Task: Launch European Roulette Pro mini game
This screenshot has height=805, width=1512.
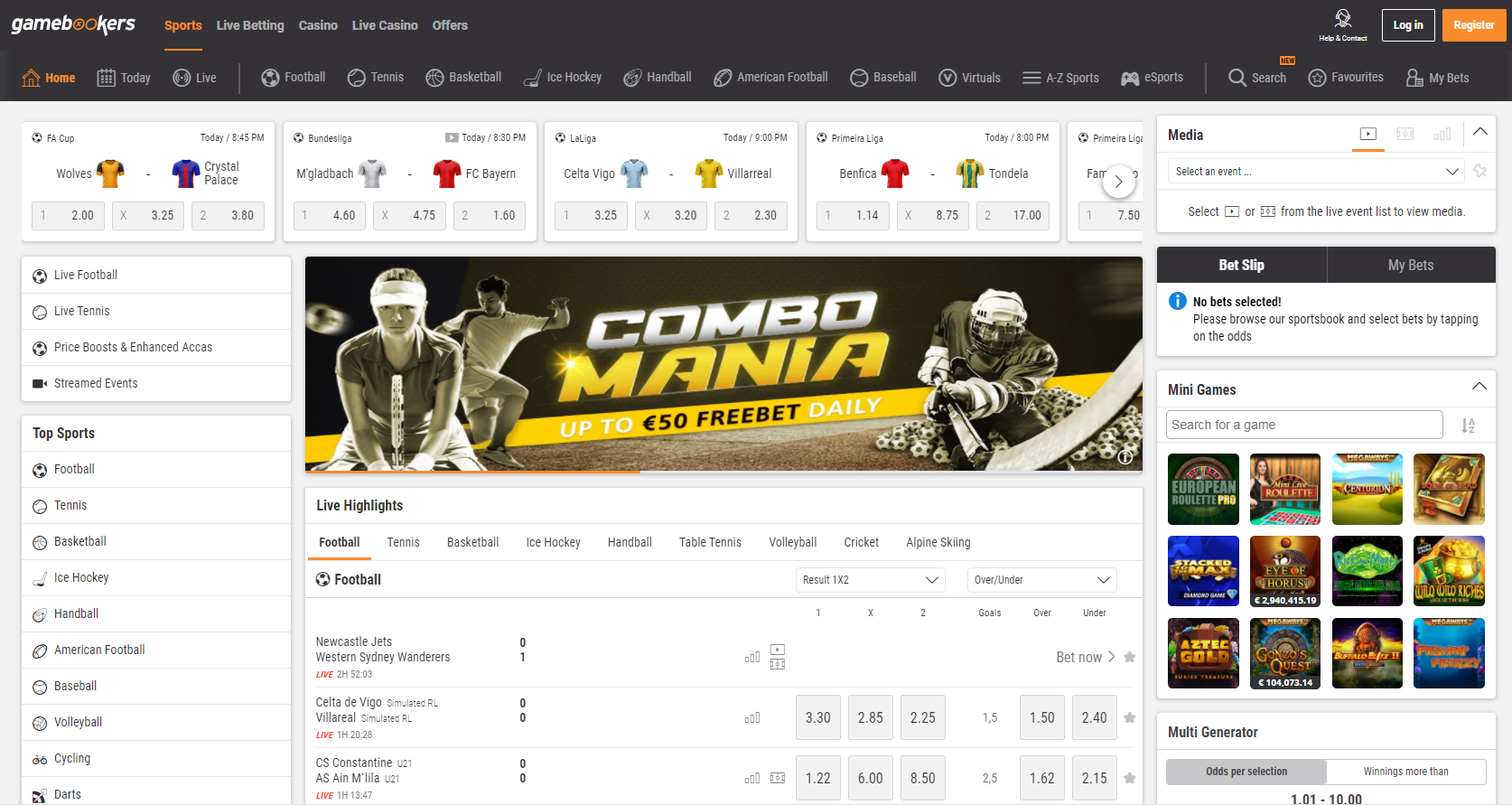Action: click(1203, 489)
